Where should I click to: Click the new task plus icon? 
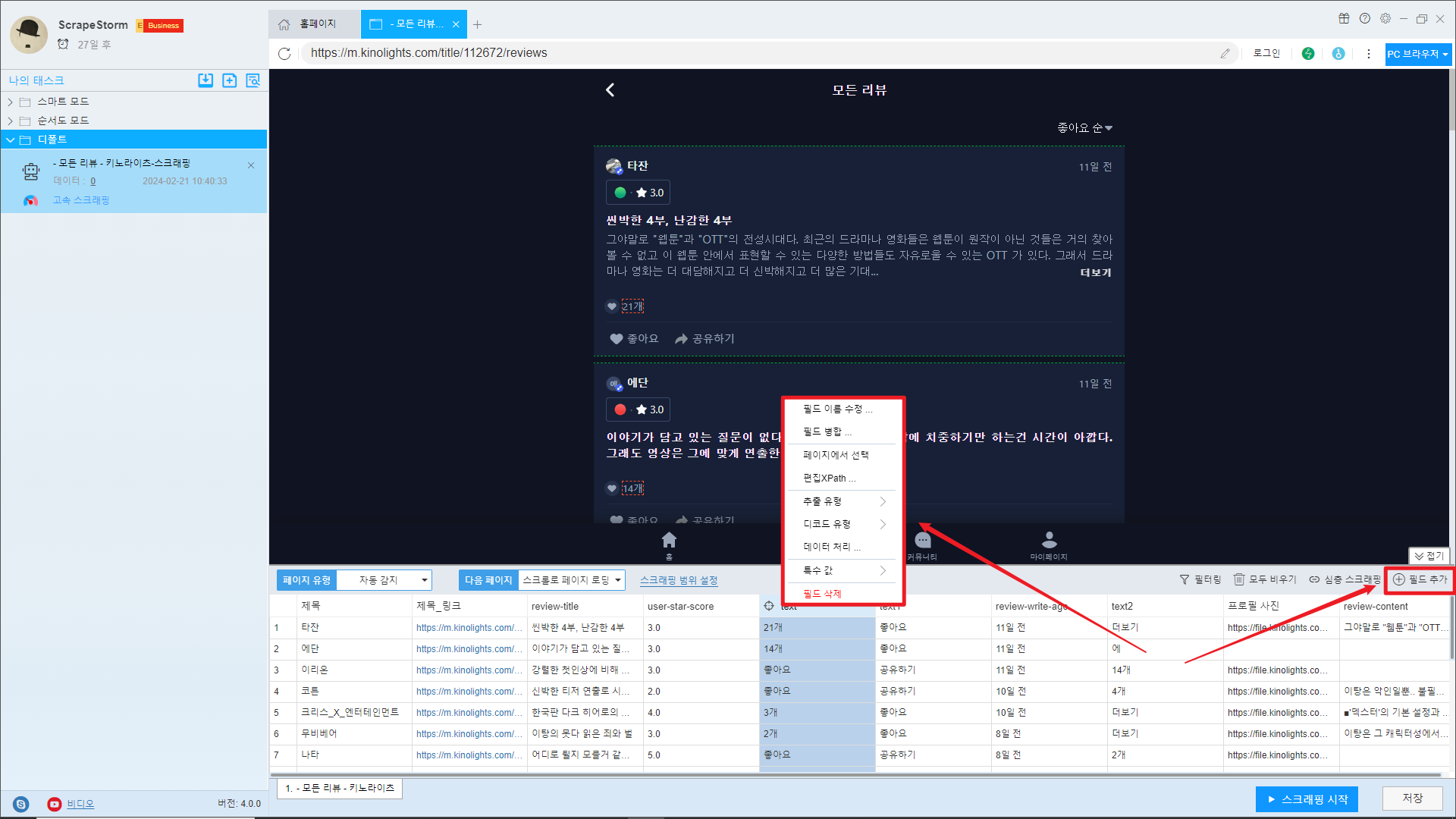[x=229, y=80]
